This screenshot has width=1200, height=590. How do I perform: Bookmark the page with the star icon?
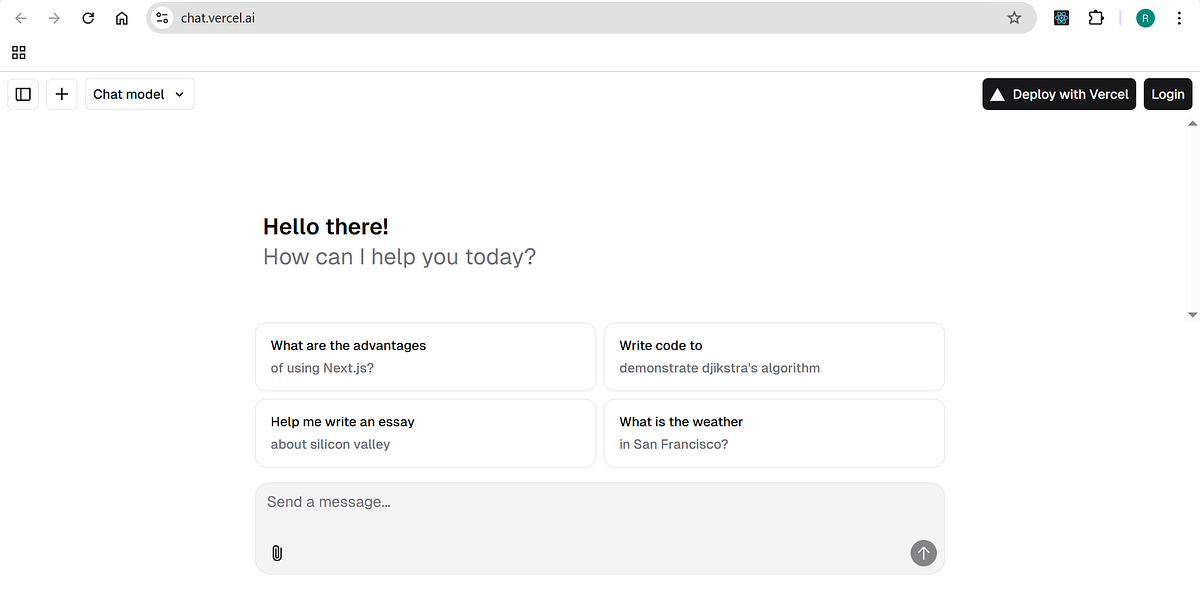tap(1014, 17)
